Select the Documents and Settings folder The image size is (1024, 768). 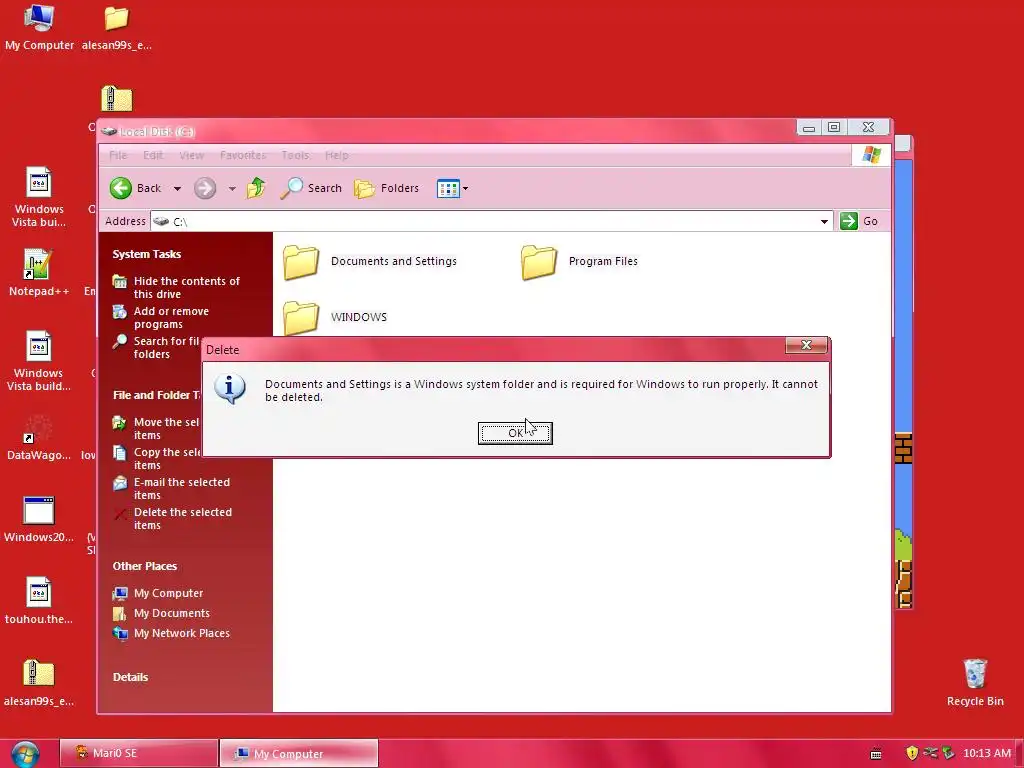(370, 261)
